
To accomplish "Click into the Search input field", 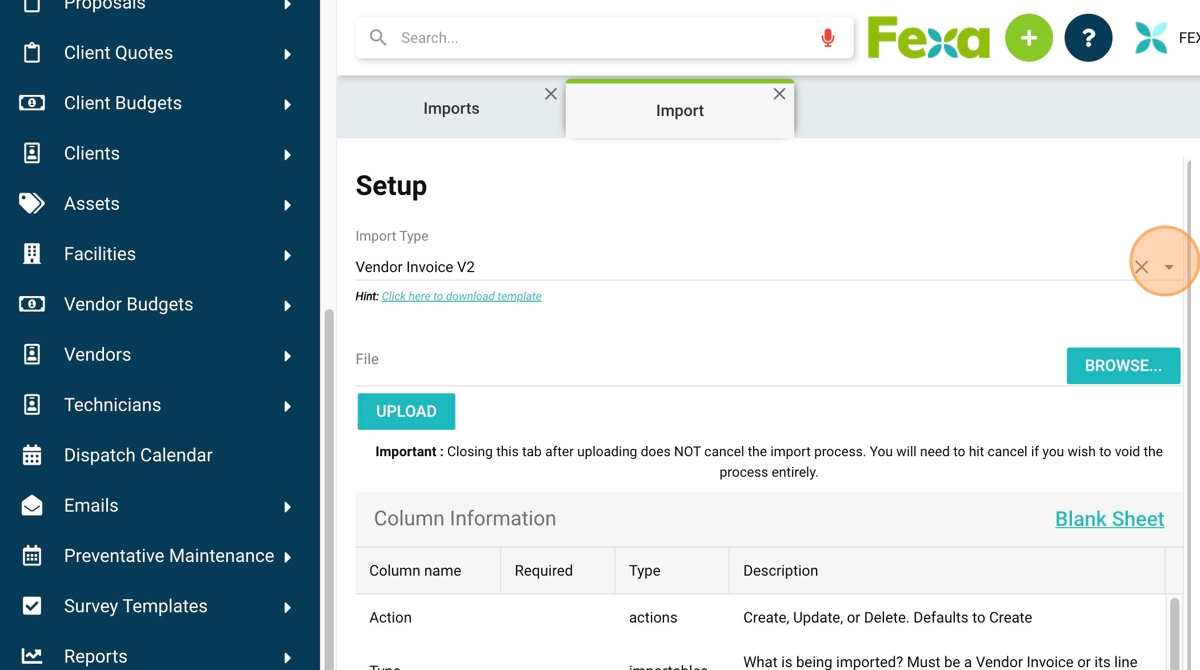I will pos(600,38).
